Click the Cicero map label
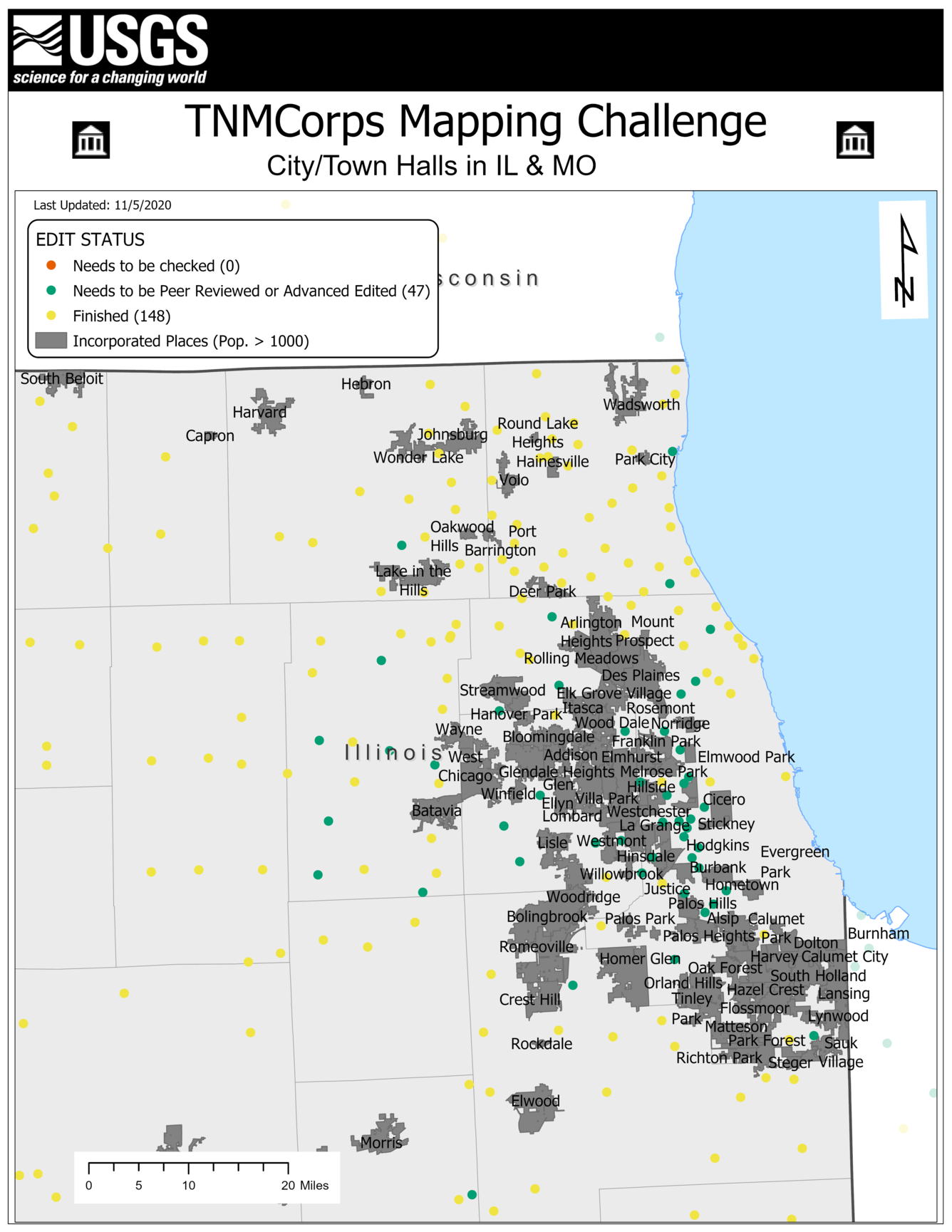This screenshot has width=952, height=1232. 724,800
